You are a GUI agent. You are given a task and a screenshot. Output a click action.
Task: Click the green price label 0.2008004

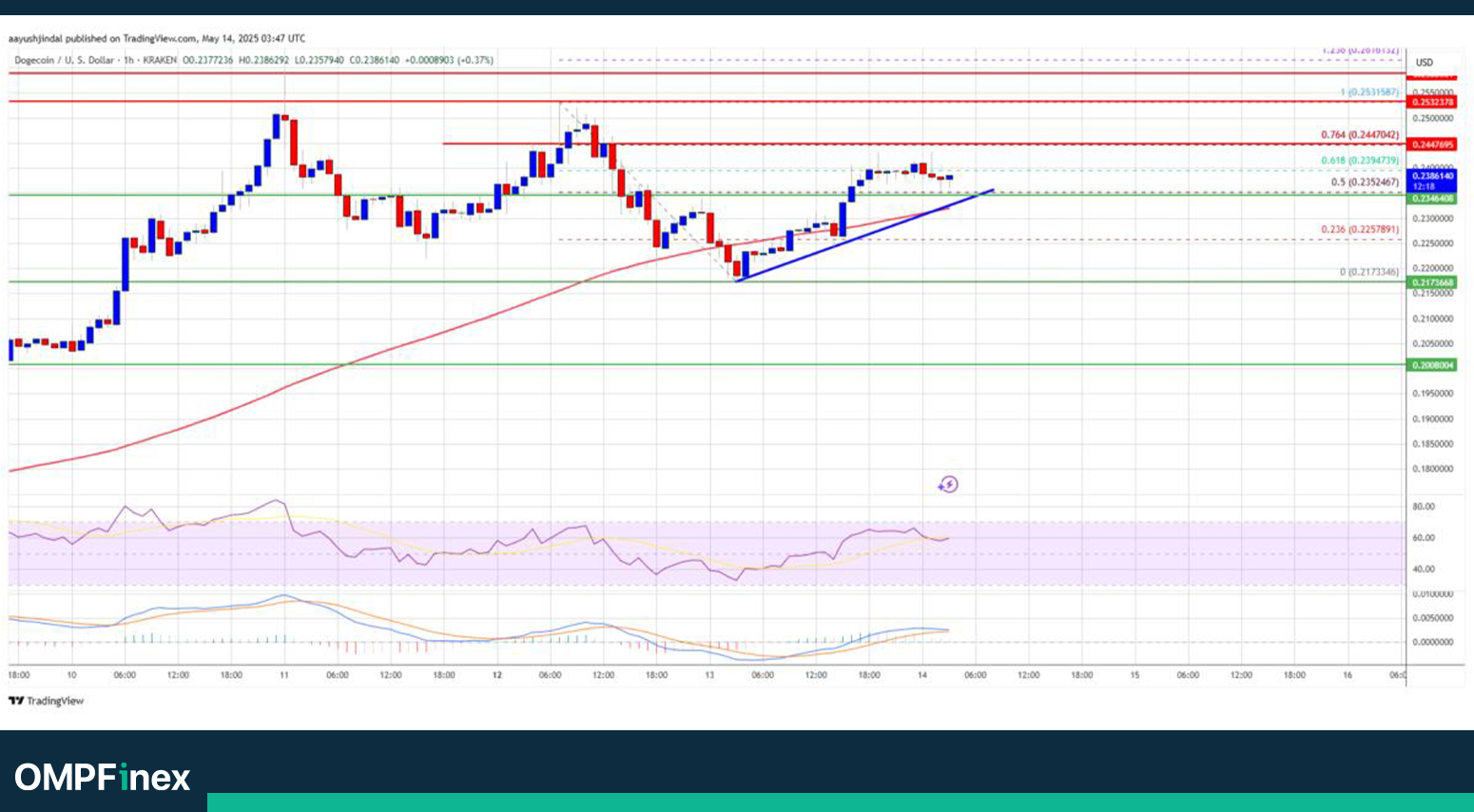click(x=1432, y=365)
